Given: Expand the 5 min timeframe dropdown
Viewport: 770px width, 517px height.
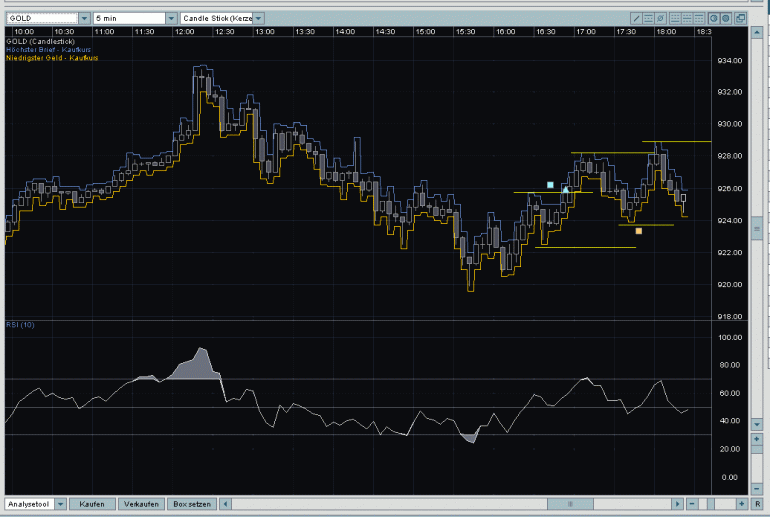Looking at the screenshot, I should tap(171, 19).
